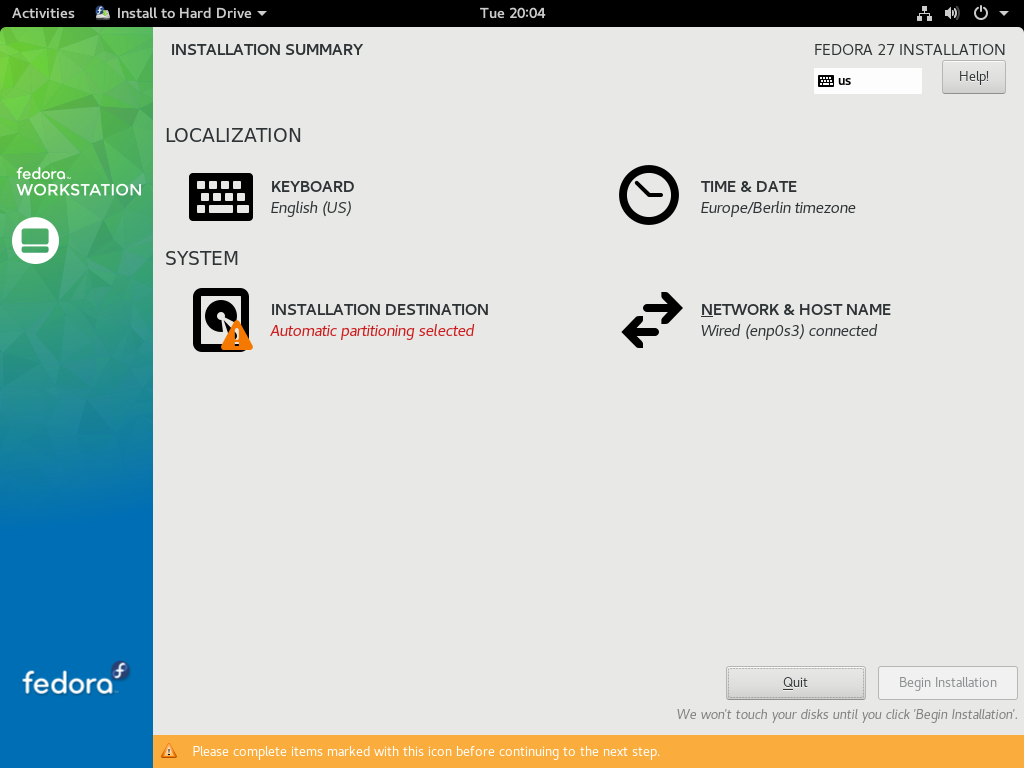
Task: Open Activities overview
Action: [43, 13]
